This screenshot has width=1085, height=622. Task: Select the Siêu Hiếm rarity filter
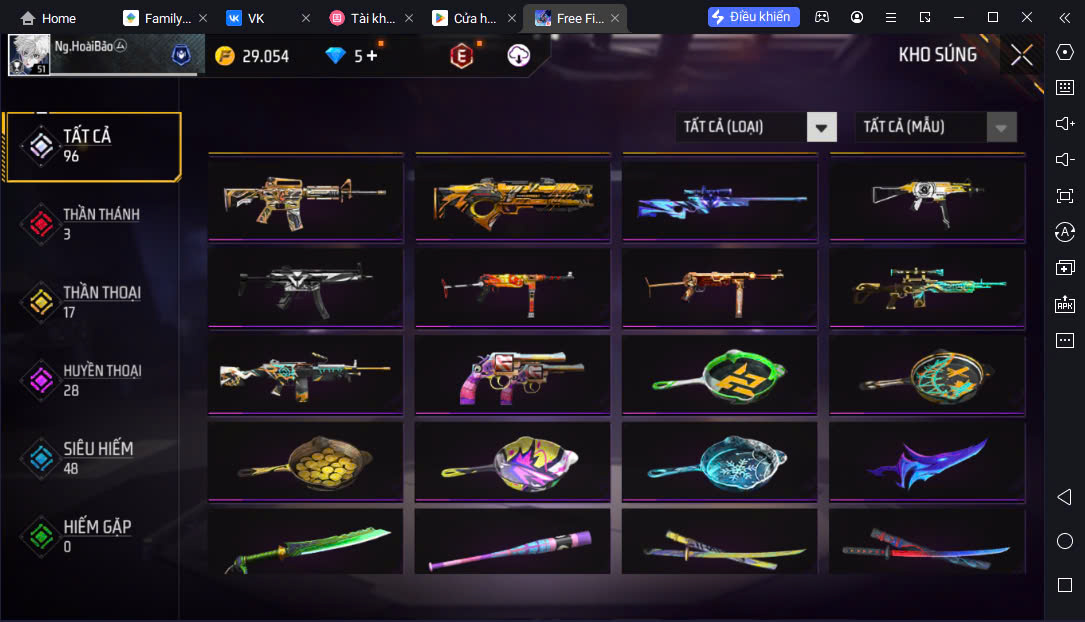click(x=91, y=458)
